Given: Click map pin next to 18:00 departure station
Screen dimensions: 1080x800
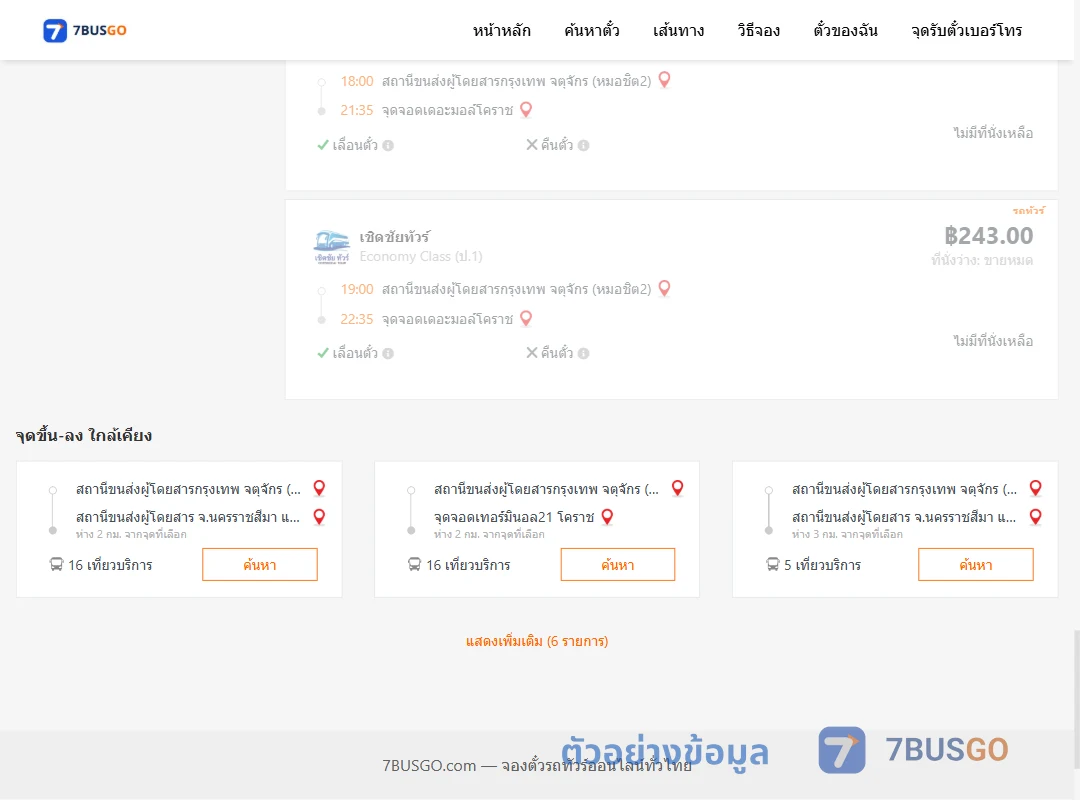Looking at the screenshot, I should tap(664, 80).
